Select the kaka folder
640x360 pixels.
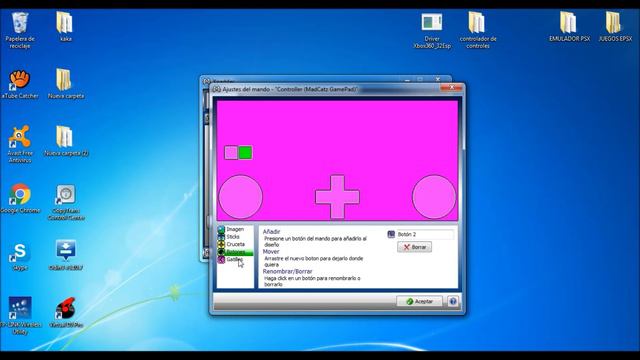pyautogui.click(x=65, y=27)
